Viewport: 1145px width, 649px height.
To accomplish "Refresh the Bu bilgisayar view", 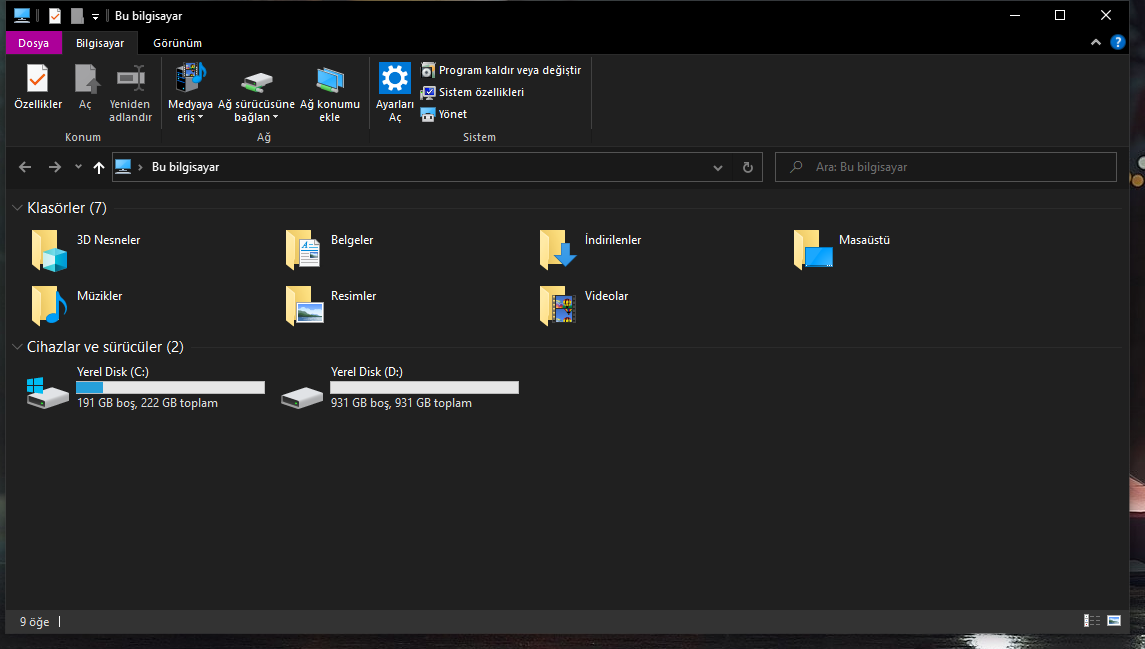I will tap(748, 167).
